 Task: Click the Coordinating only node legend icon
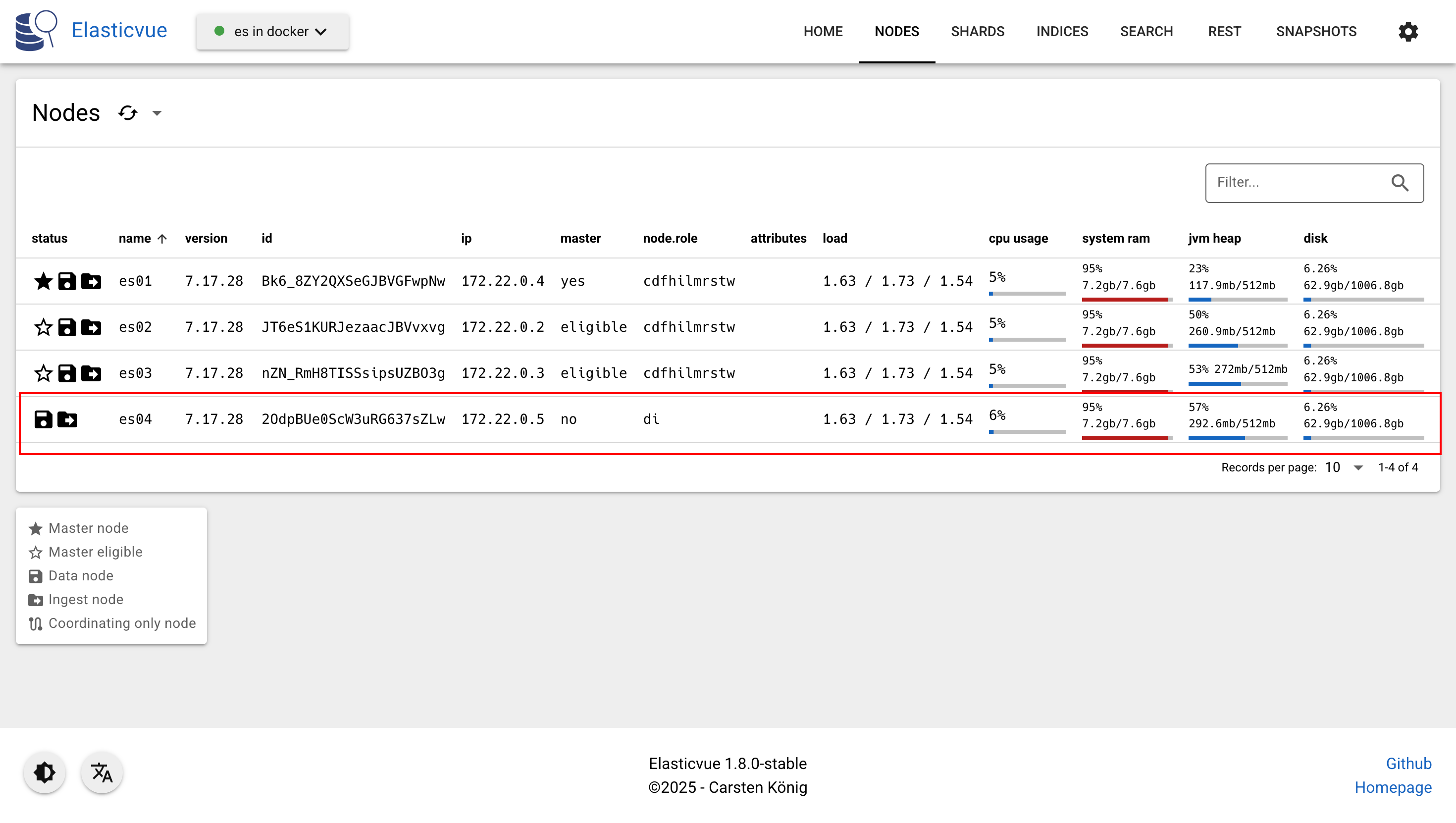tap(36, 623)
